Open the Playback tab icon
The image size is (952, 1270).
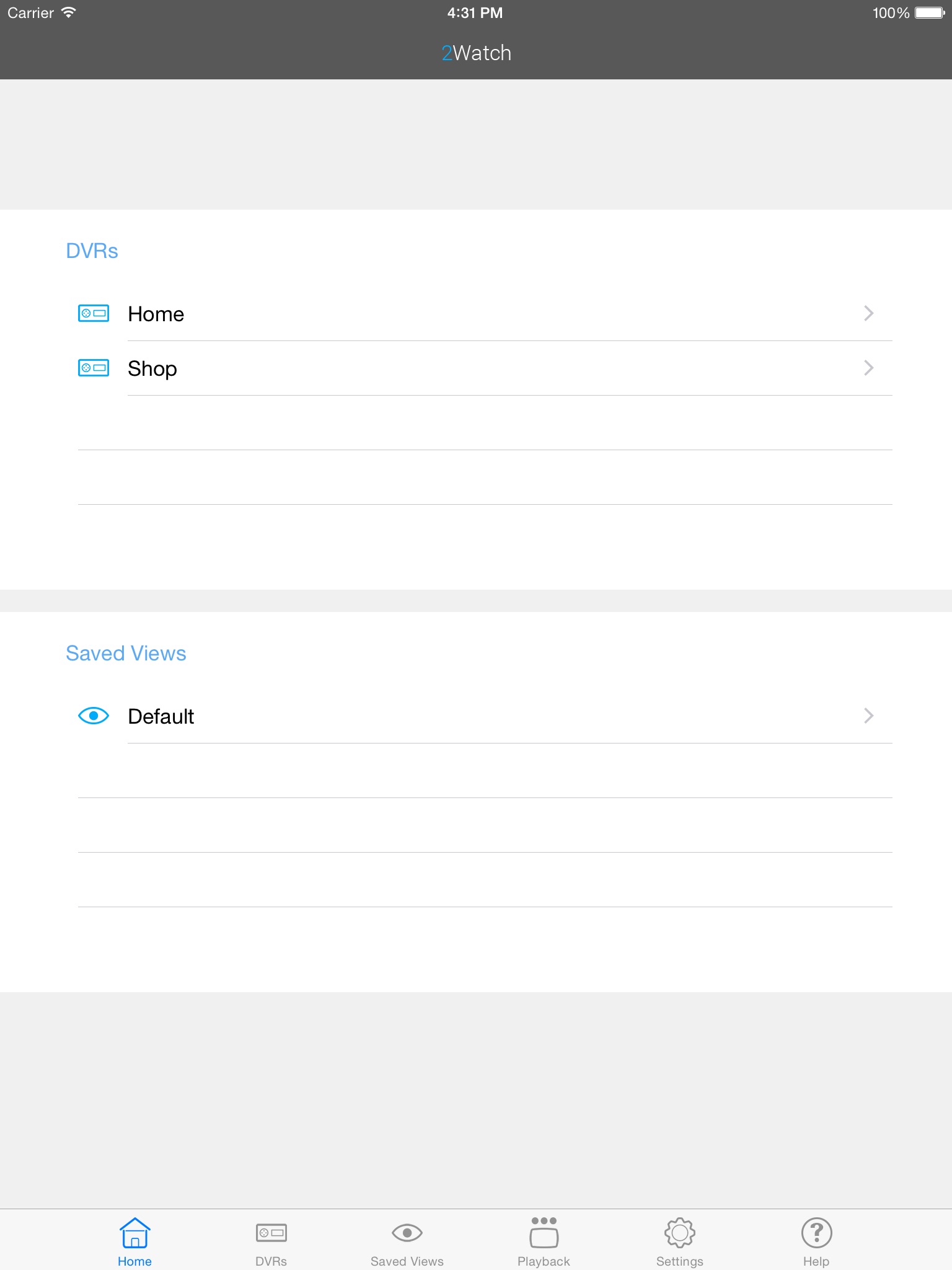coord(544,1232)
